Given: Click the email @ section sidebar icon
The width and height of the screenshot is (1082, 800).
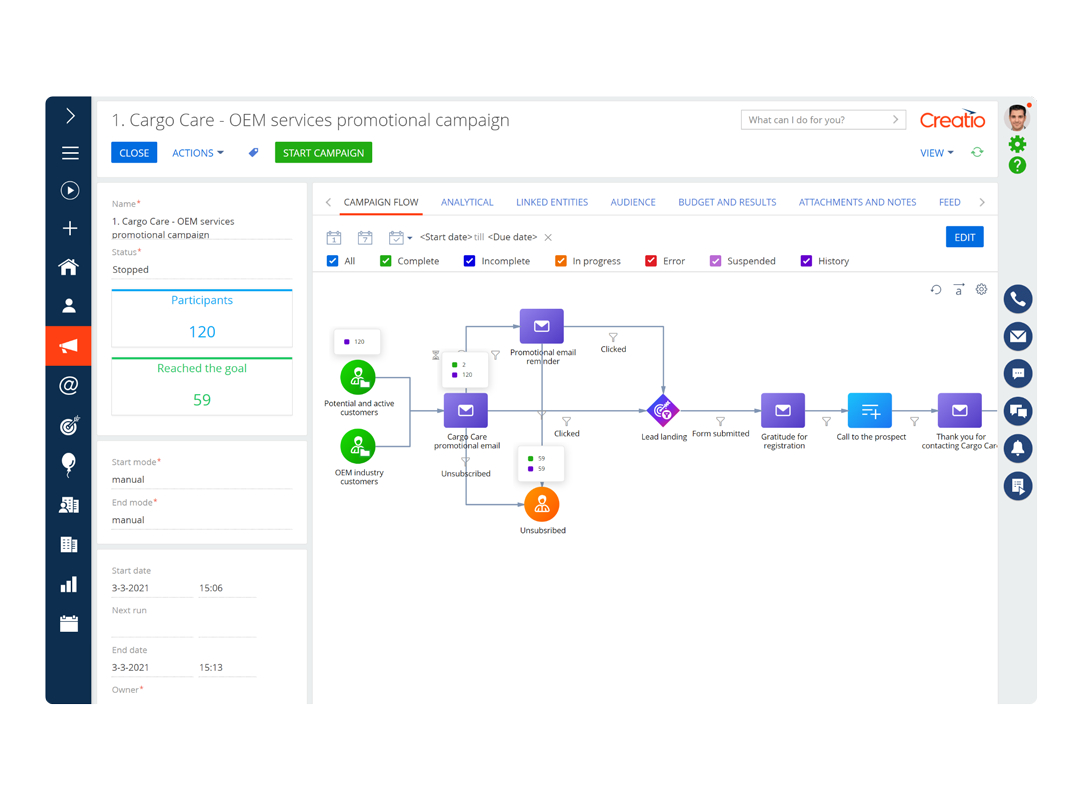Looking at the screenshot, I should (x=68, y=385).
